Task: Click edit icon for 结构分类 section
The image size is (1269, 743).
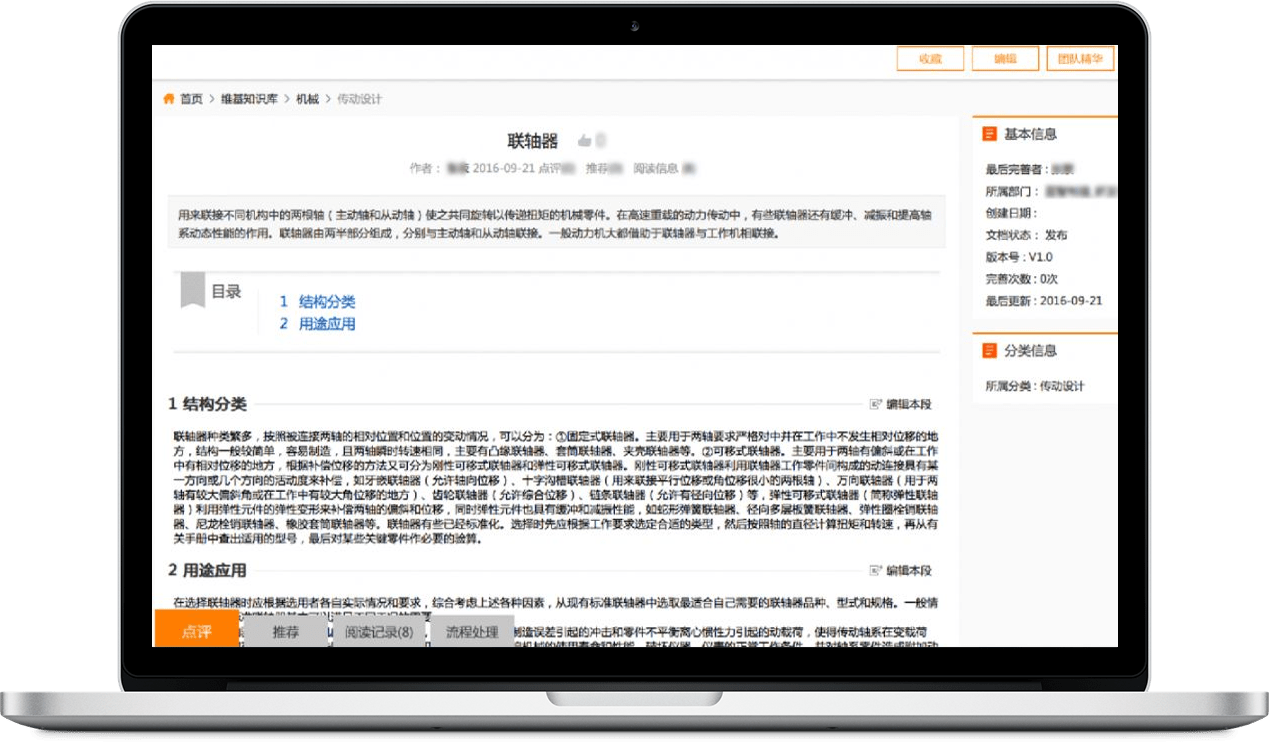Action: point(876,404)
